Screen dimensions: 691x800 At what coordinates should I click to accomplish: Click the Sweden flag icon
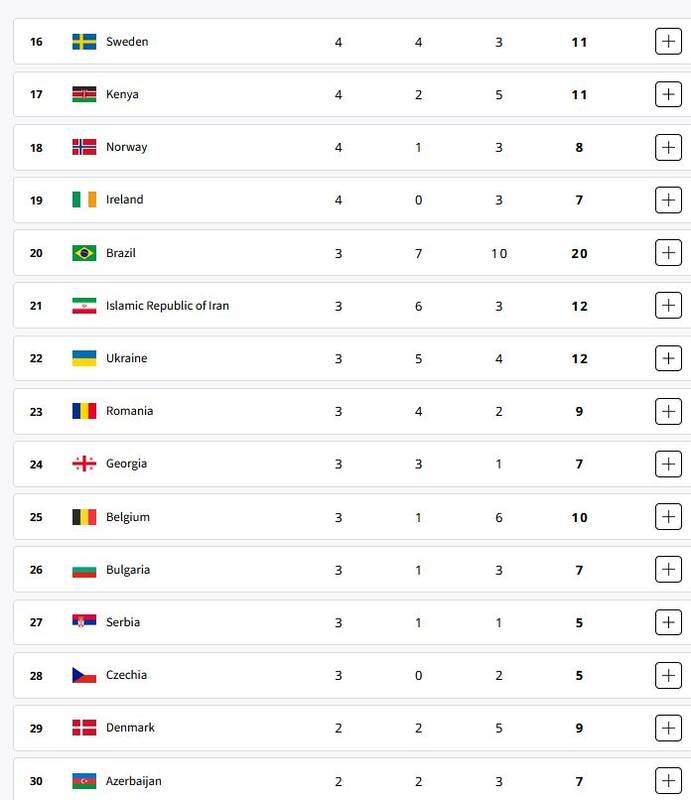[84, 42]
